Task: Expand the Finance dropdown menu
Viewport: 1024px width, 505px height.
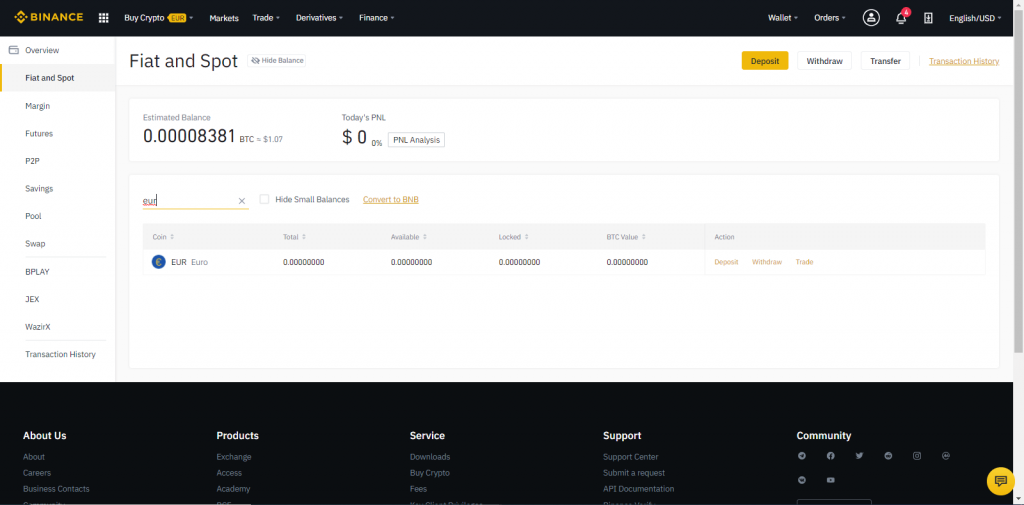Action: point(377,18)
